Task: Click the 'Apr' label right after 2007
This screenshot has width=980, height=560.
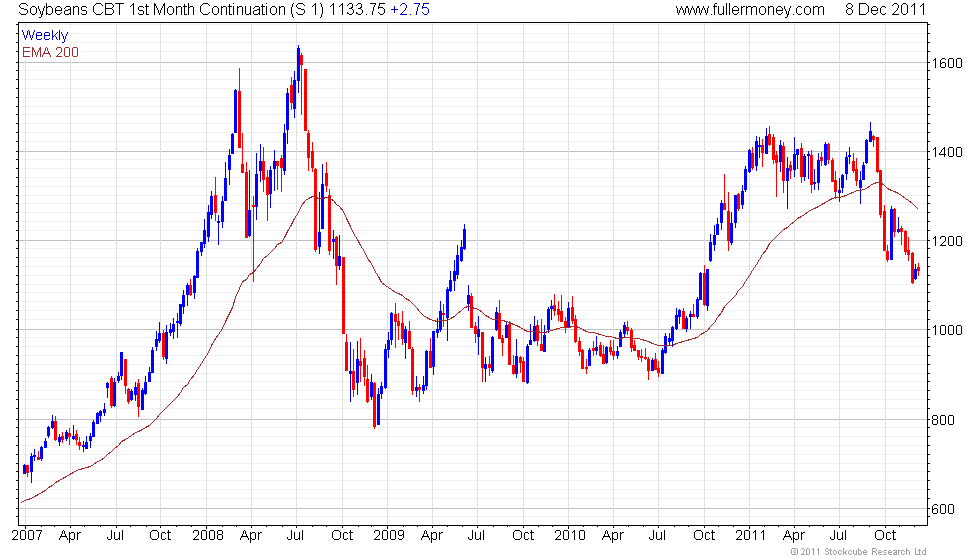Action: coord(70,536)
